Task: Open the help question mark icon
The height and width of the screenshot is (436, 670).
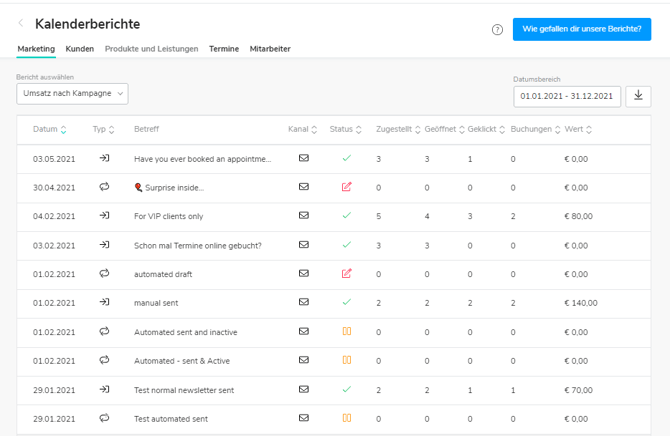Action: pyautogui.click(x=497, y=29)
